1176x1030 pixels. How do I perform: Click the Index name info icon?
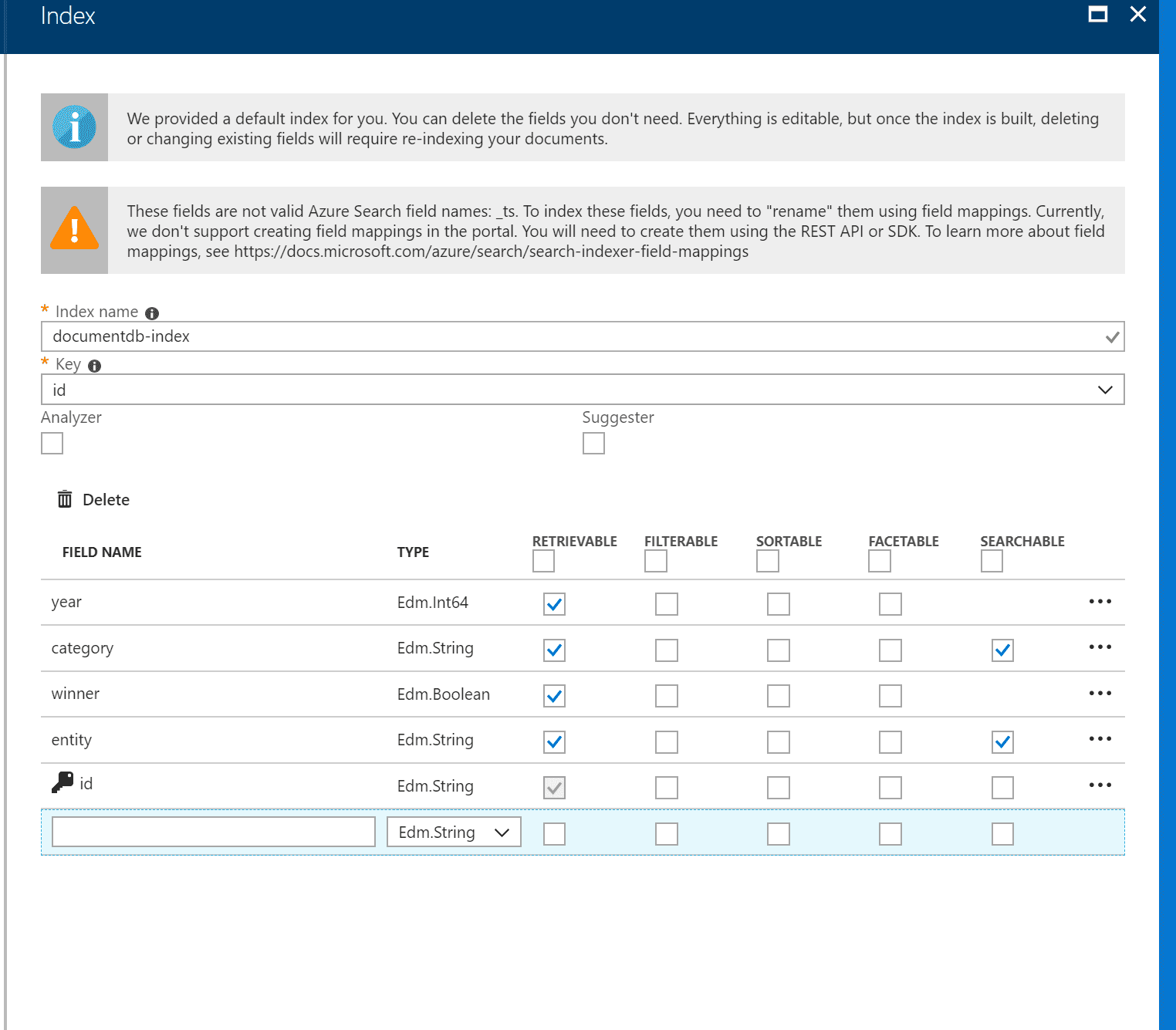click(152, 313)
